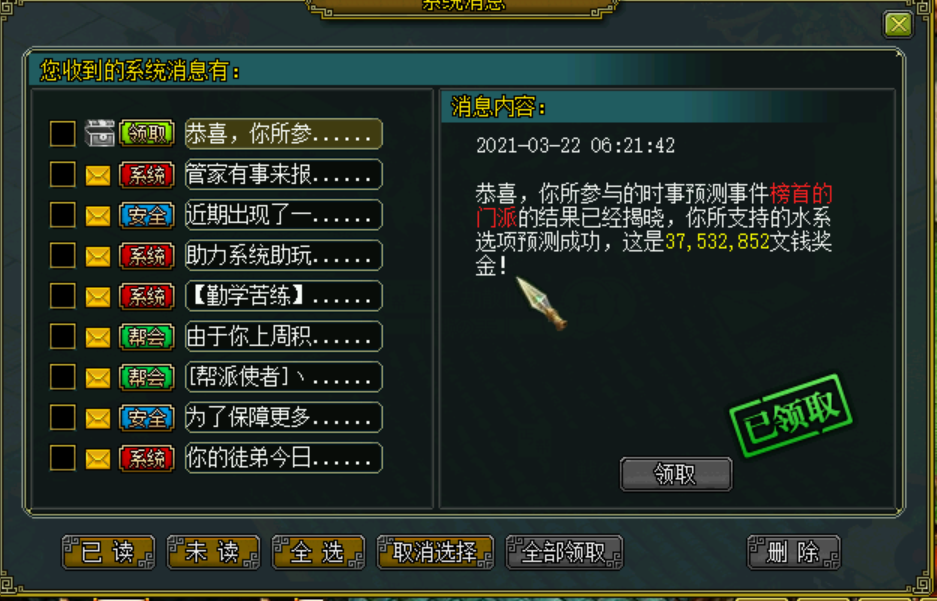Click the 全部领取 button

[564, 552]
